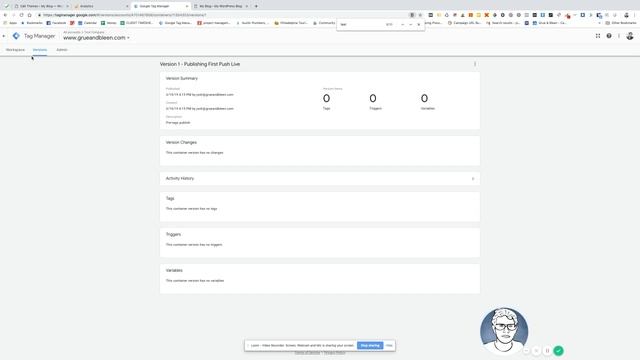Click the Google account avatar in Tag Manager
Image resolution: width=640 pixels, height=360 pixels.
630,36
